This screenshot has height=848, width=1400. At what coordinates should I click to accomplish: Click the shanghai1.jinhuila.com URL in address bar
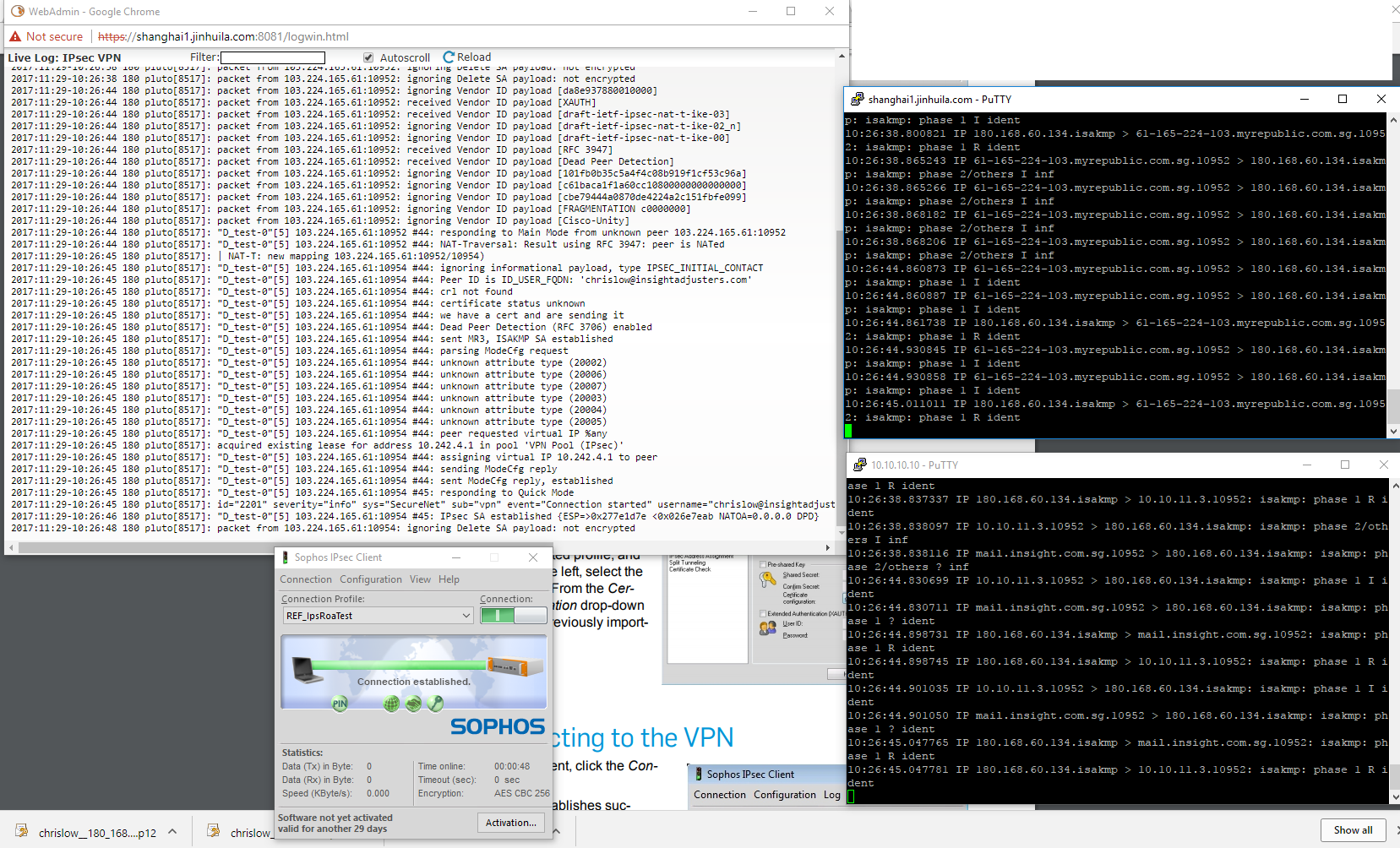223,36
